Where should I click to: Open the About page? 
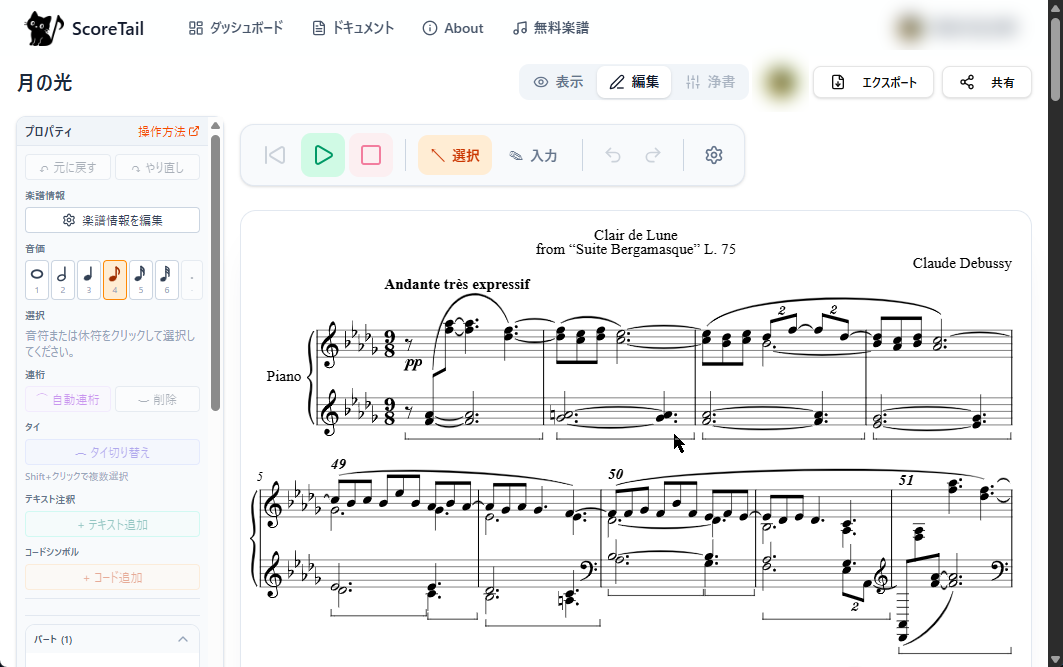pyautogui.click(x=453, y=28)
